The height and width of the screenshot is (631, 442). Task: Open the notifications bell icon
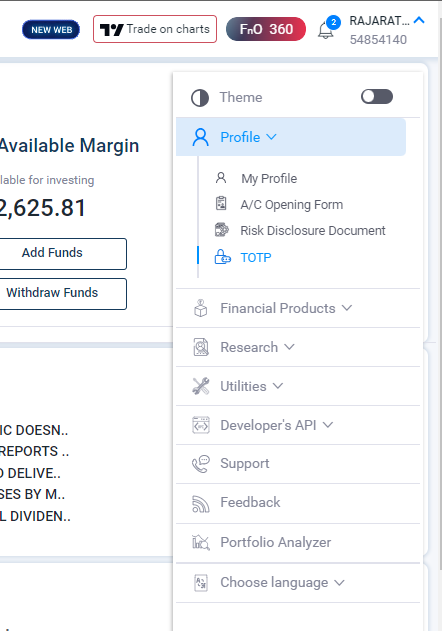[325, 31]
